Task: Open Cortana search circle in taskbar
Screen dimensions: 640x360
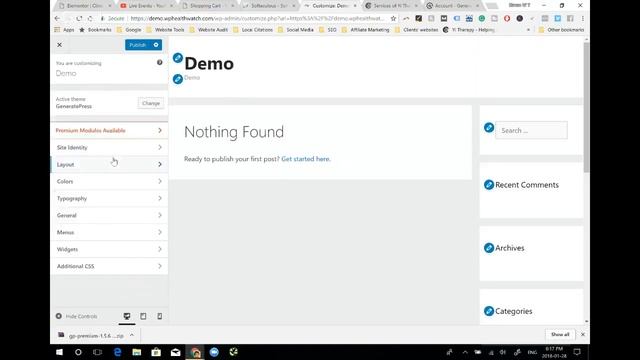Action: [78, 352]
